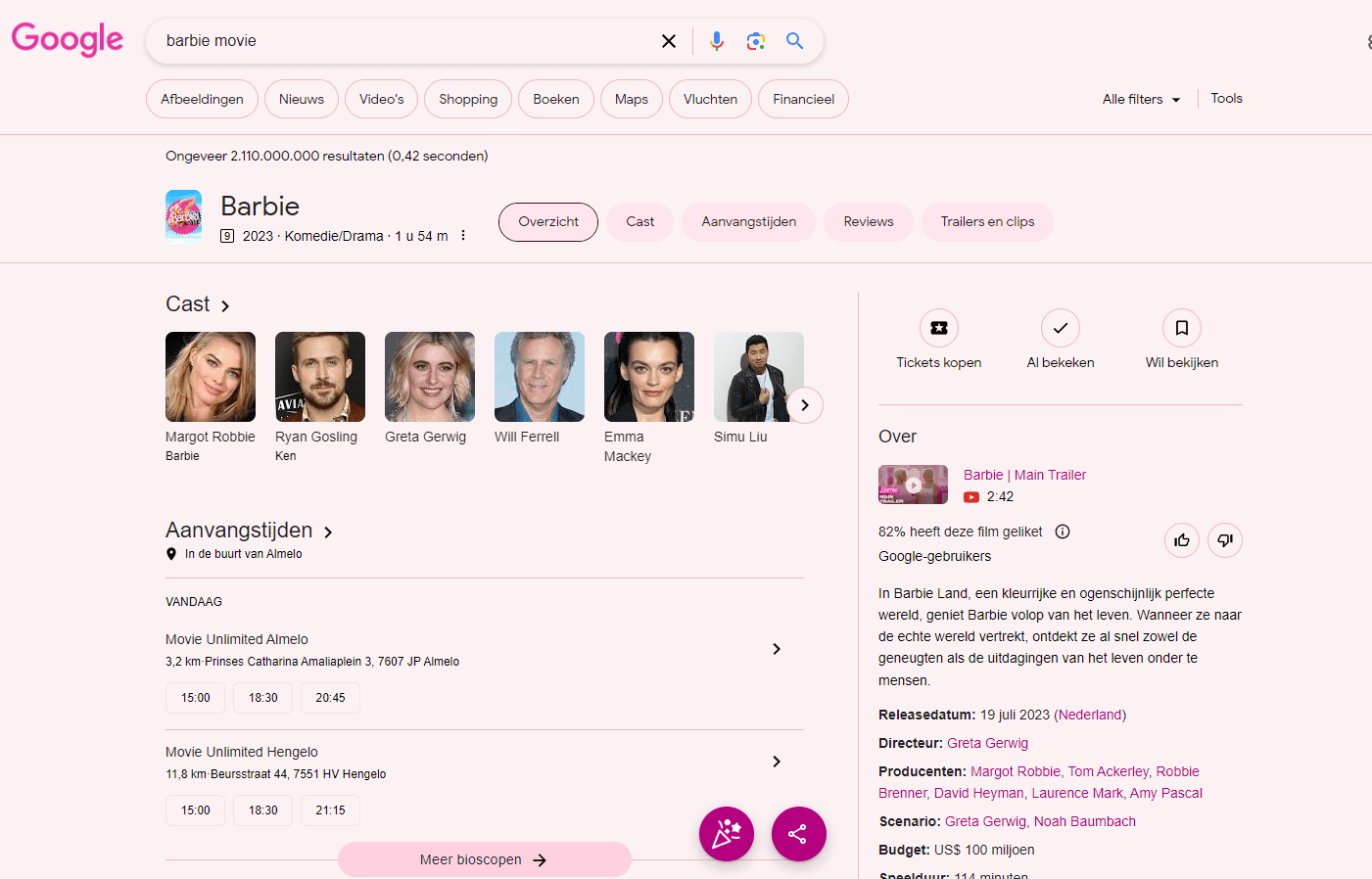Open Emma Mackey cast photo
Image resolution: width=1372 pixels, height=879 pixels.
tap(649, 377)
